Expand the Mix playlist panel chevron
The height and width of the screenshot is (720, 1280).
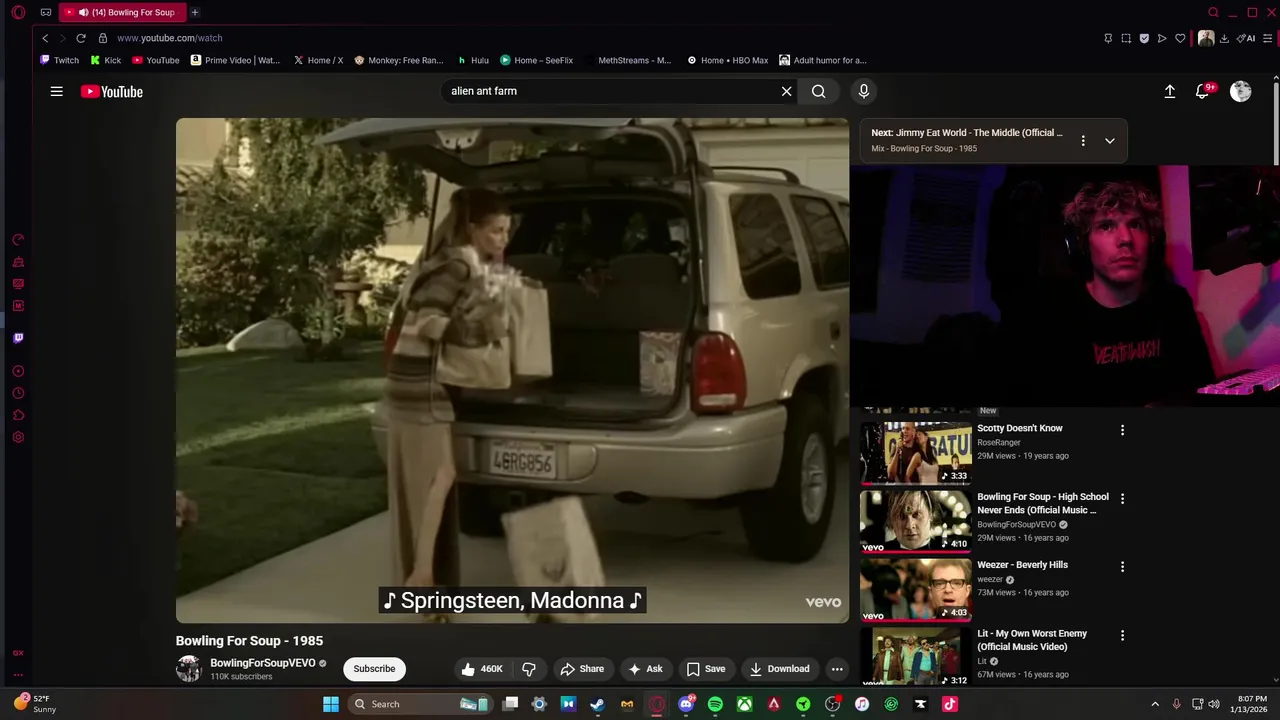click(1109, 141)
